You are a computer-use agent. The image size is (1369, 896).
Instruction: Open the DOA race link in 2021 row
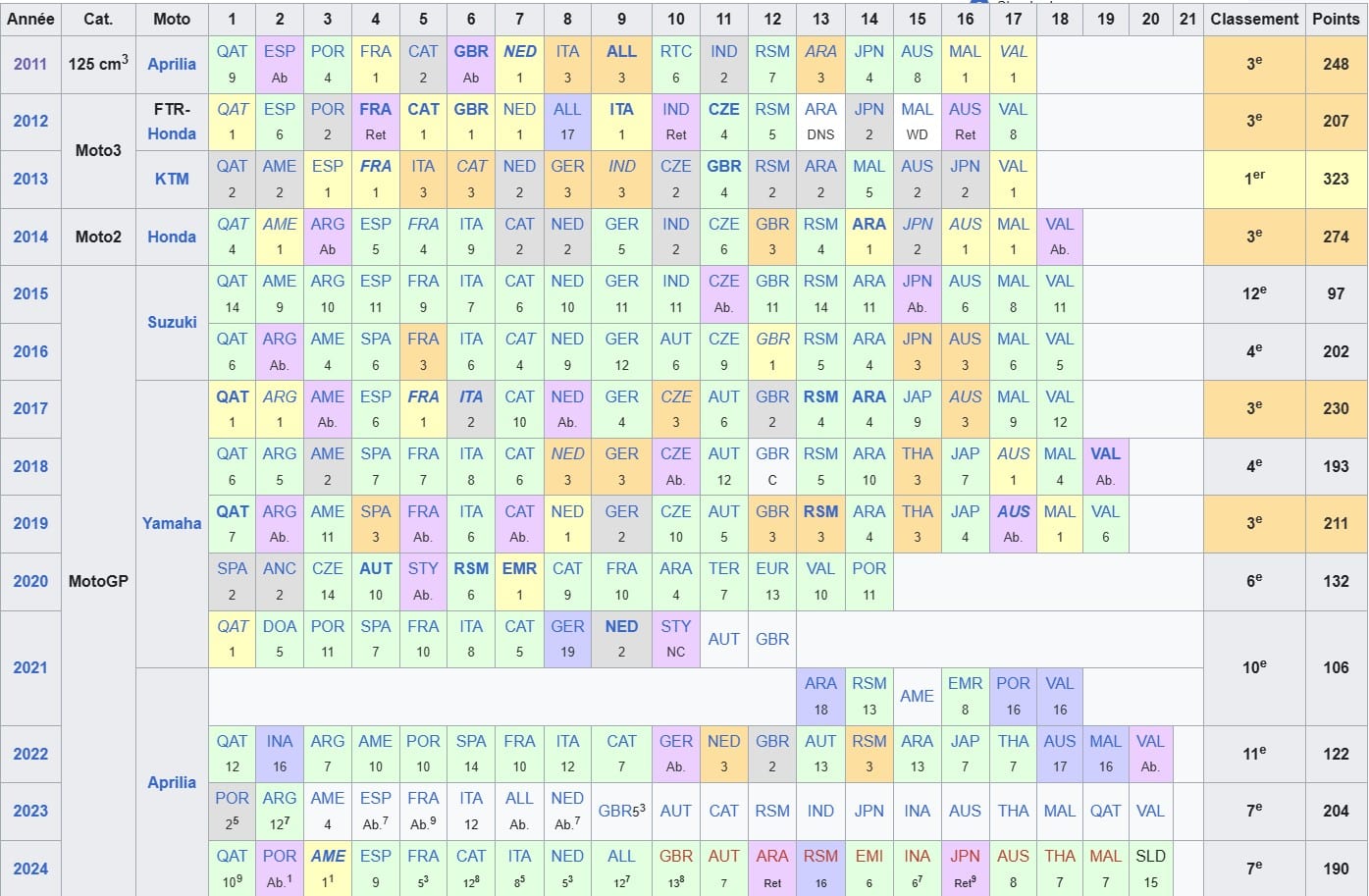280,626
